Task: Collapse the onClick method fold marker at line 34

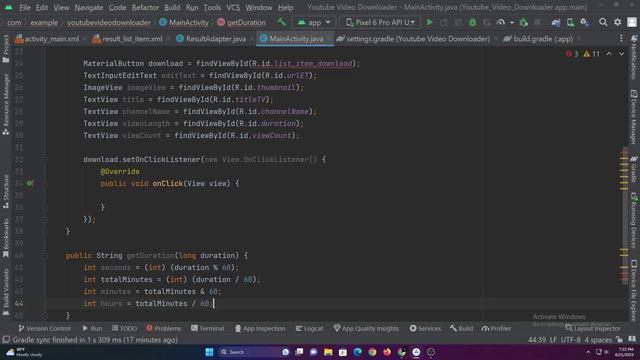Action: pos(45,183)
